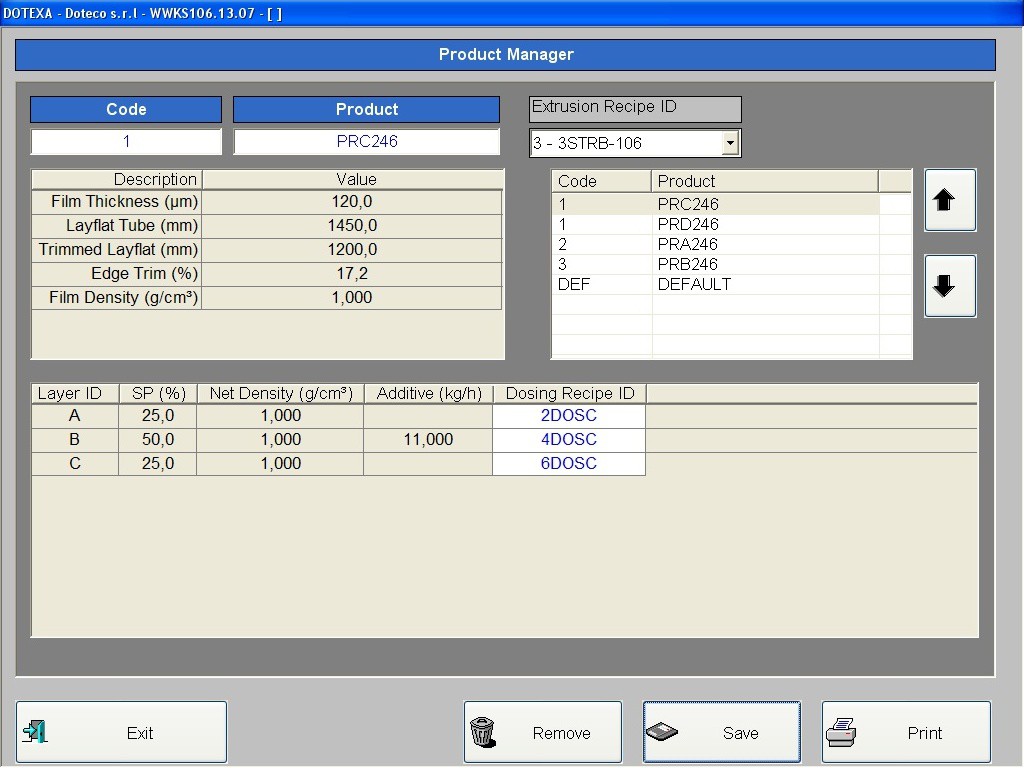Click the Film Thickness (µm) description label
Image resolution: width=1024 pixels, height=768 pixels.
click(117, 202)
